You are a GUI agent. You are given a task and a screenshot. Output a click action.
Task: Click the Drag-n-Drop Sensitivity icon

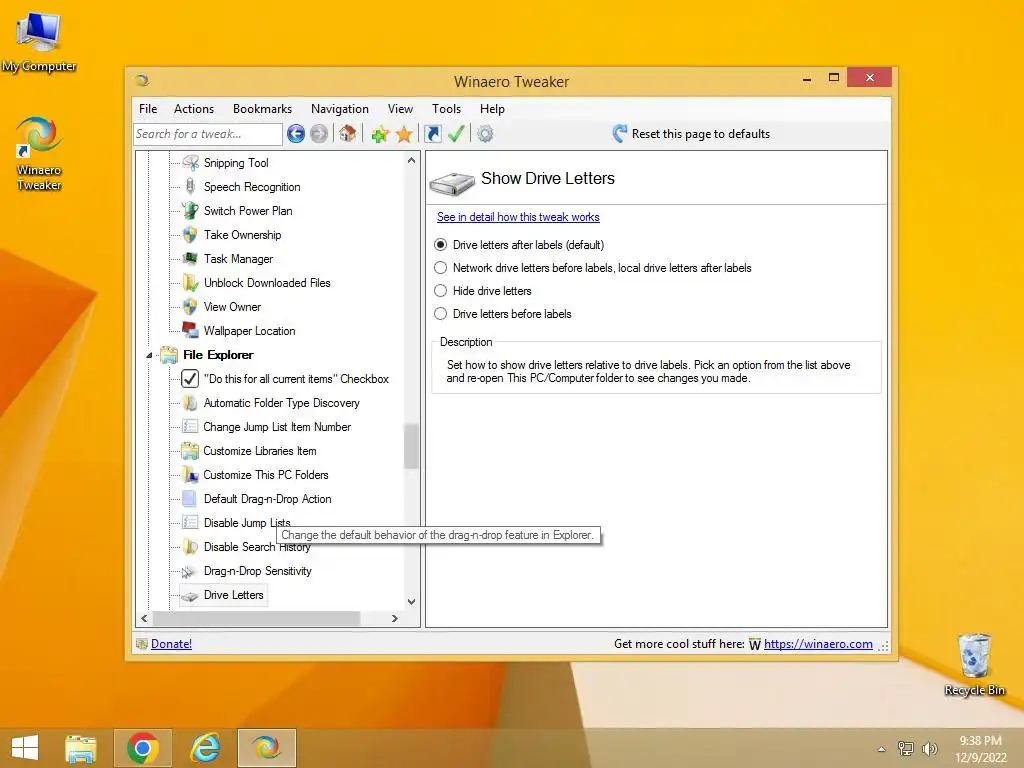[188, 571]
